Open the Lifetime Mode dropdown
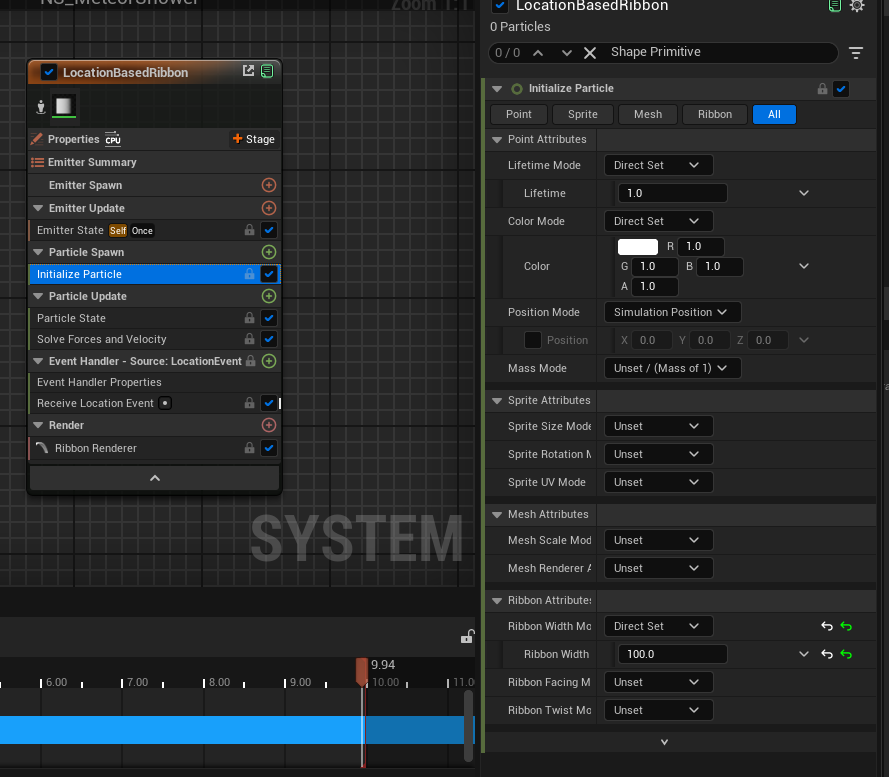 click(x=658, y=165)
